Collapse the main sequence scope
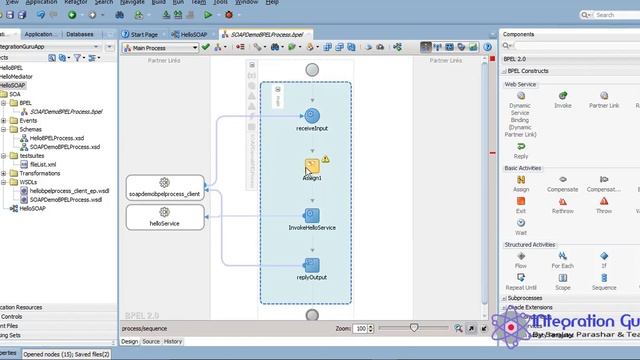 click(278, 89)
